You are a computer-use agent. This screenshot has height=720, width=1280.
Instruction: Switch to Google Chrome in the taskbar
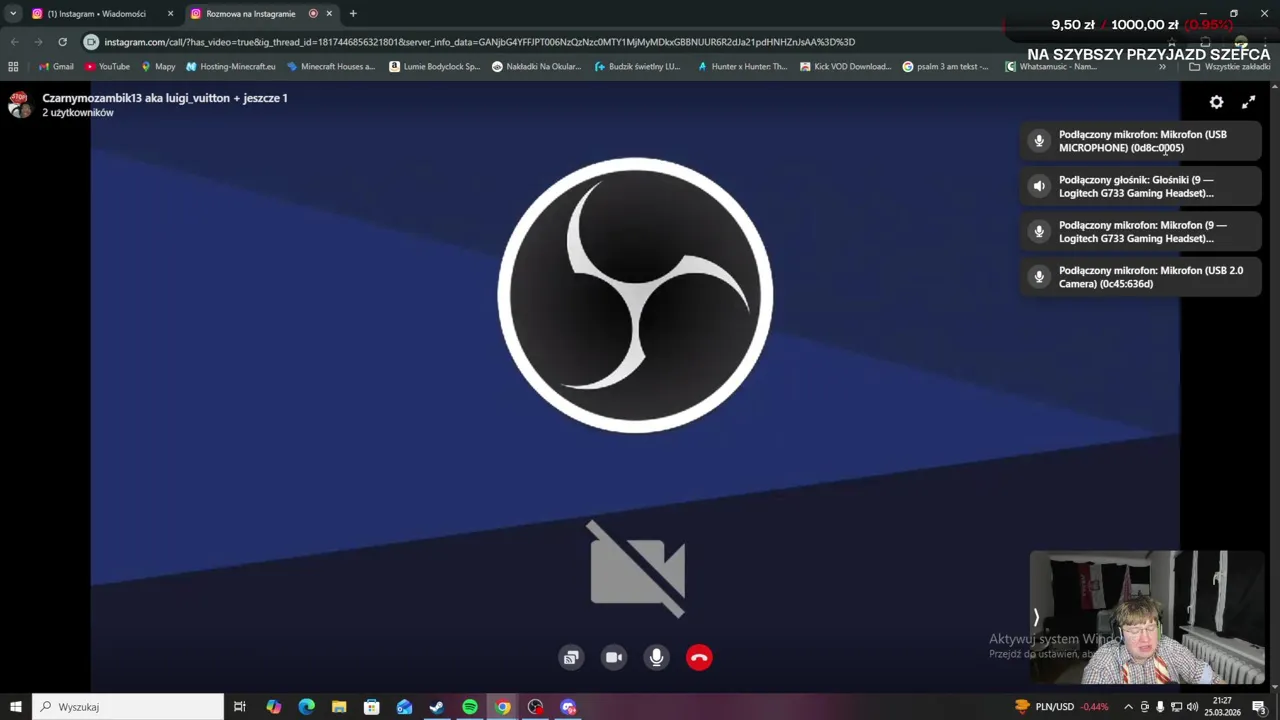[x=503, y=707]
